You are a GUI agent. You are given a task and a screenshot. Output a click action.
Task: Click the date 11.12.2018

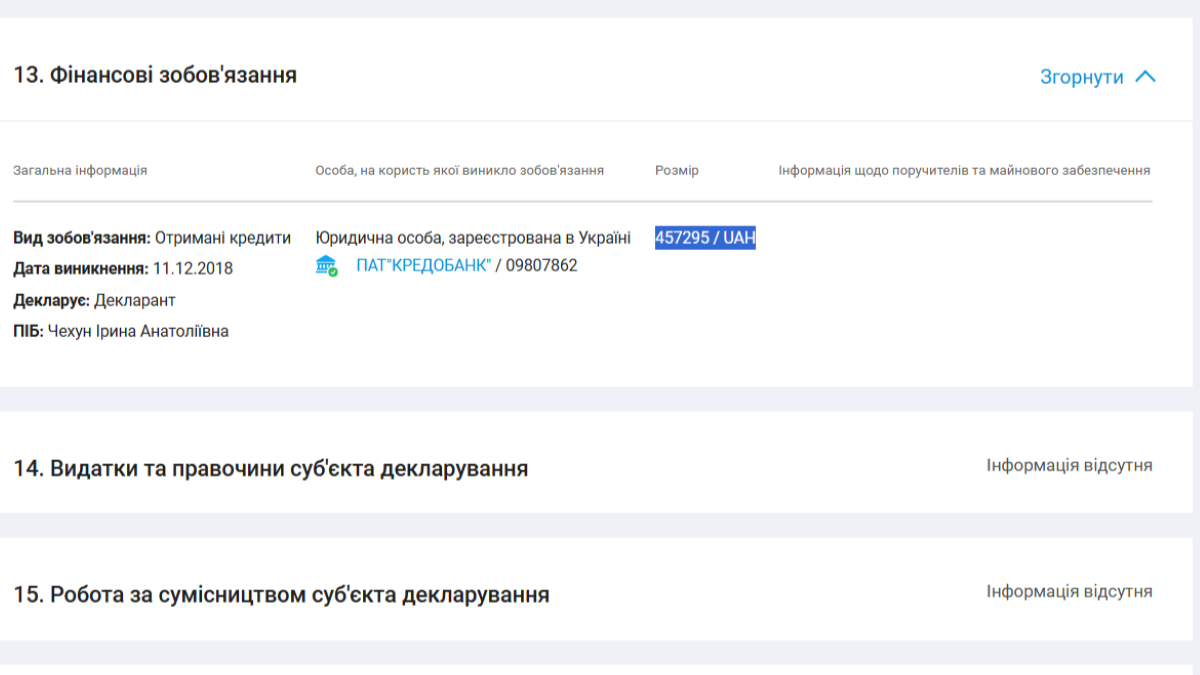point(193,269)
